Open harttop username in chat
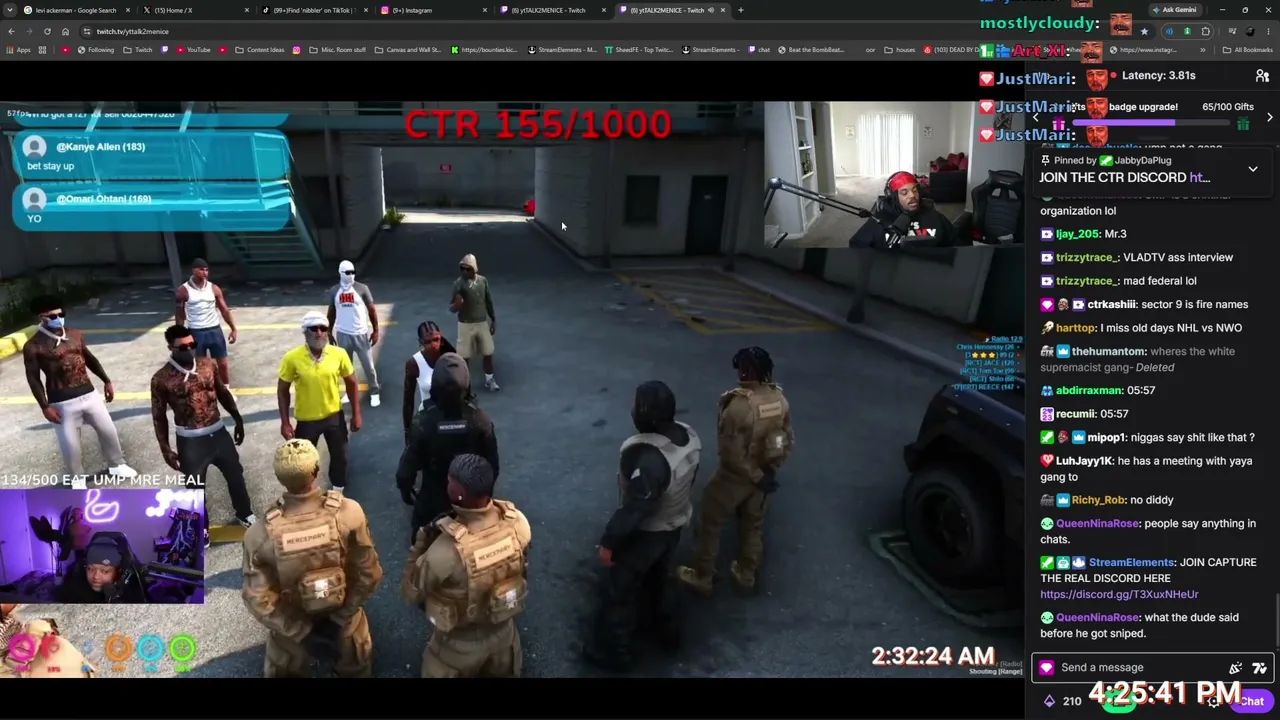The image size is (1280, 720). [1076, 328]
